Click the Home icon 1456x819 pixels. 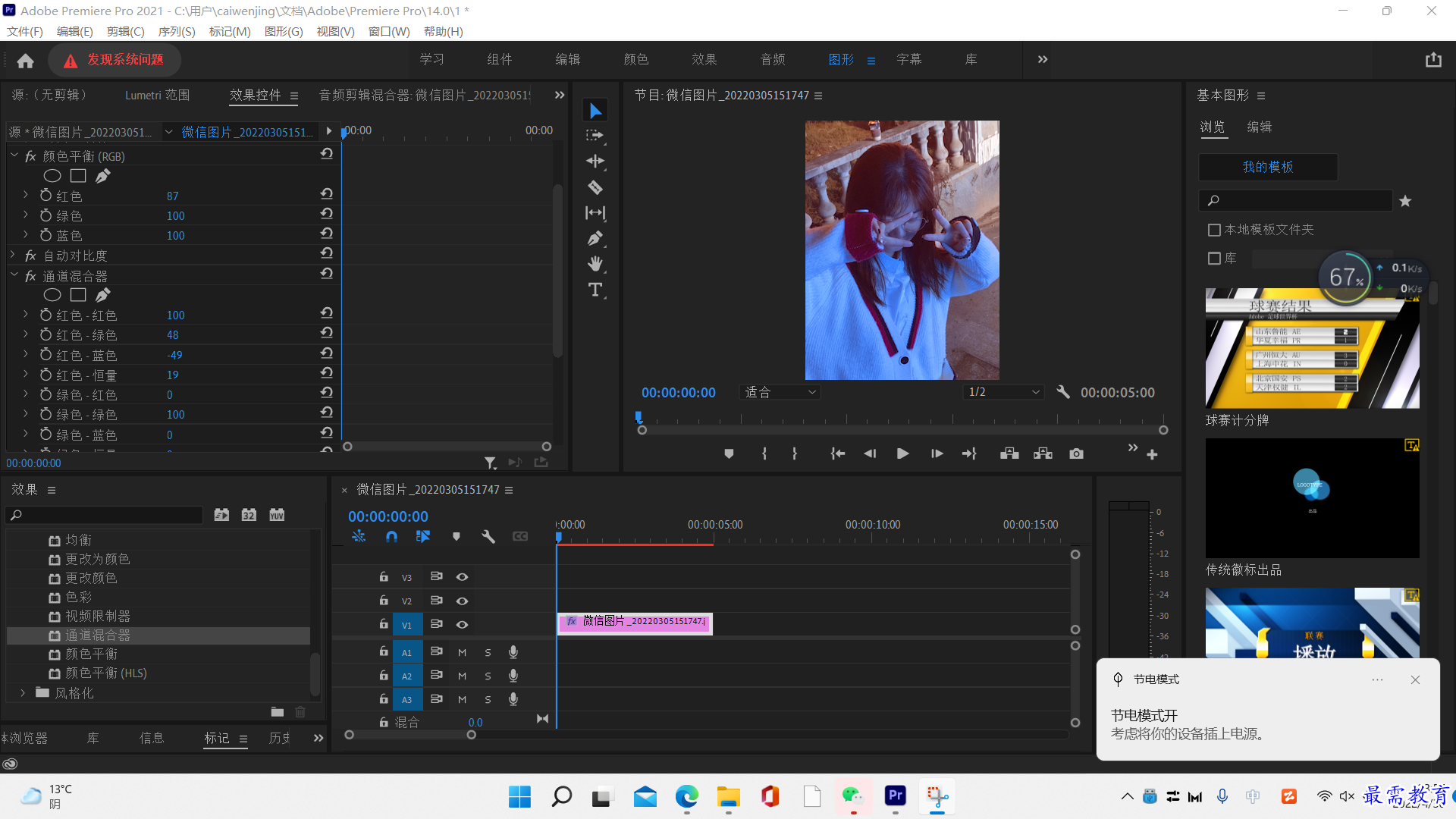point(26,60)
